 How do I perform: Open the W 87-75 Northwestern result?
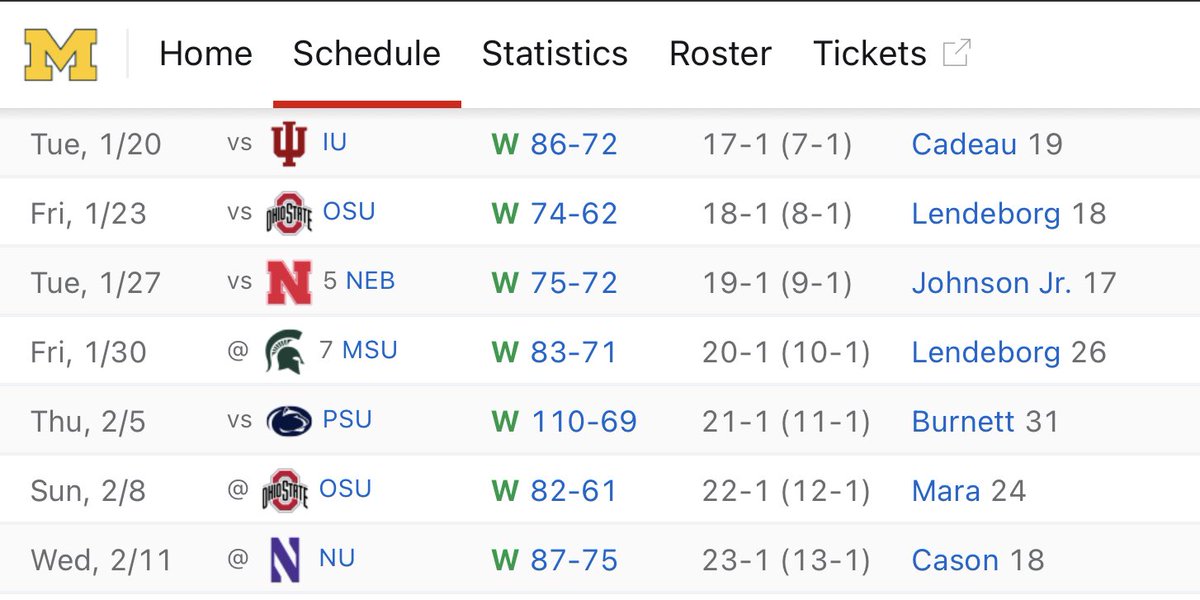[x=554, y=560]
